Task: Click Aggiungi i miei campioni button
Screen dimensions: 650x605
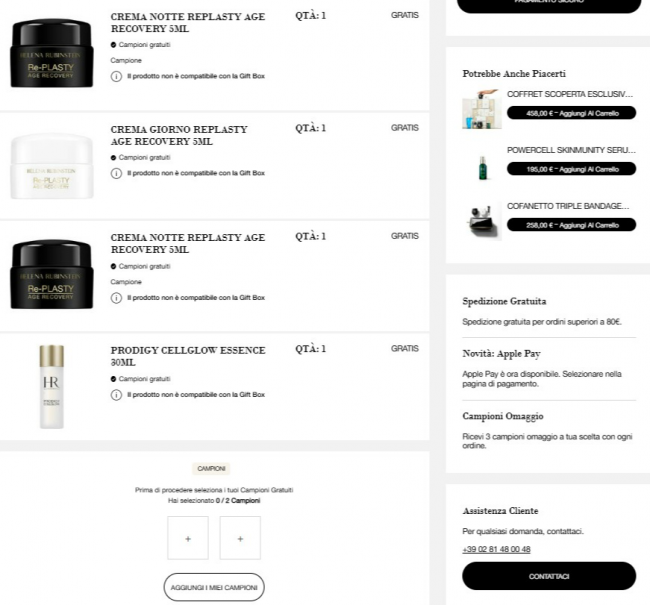Action: [214, 587]
